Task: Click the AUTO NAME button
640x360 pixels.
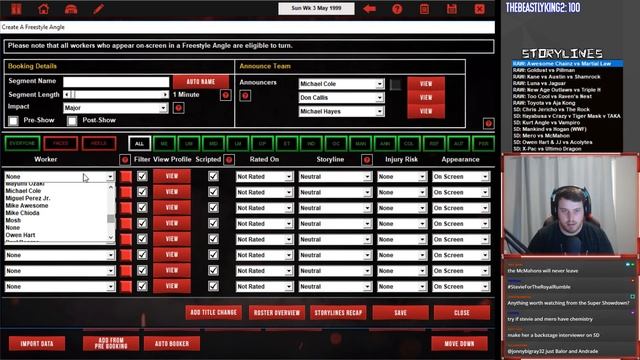Action: (x=201, y=82)
